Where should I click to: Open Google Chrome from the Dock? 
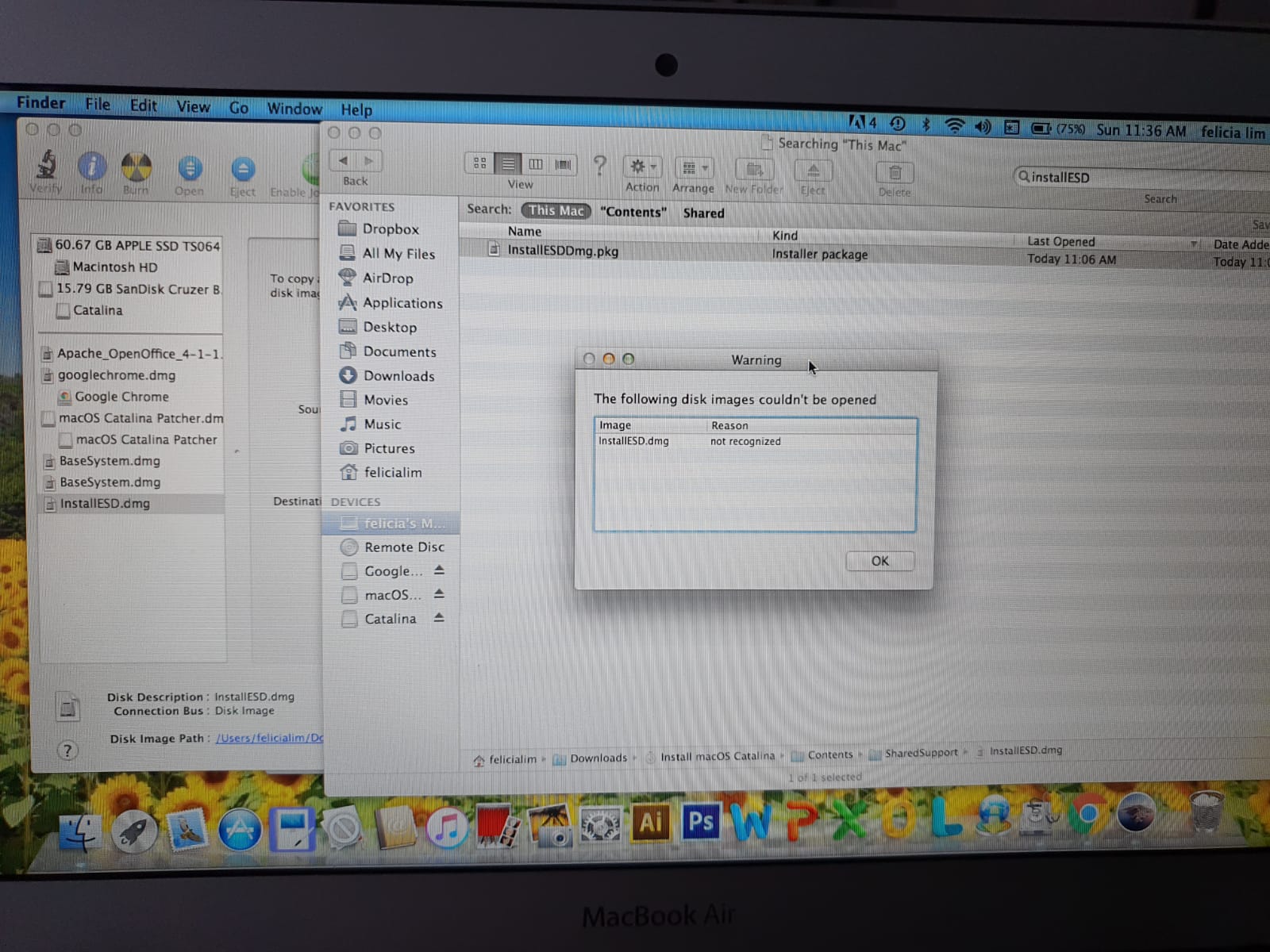click(1087, 816)
